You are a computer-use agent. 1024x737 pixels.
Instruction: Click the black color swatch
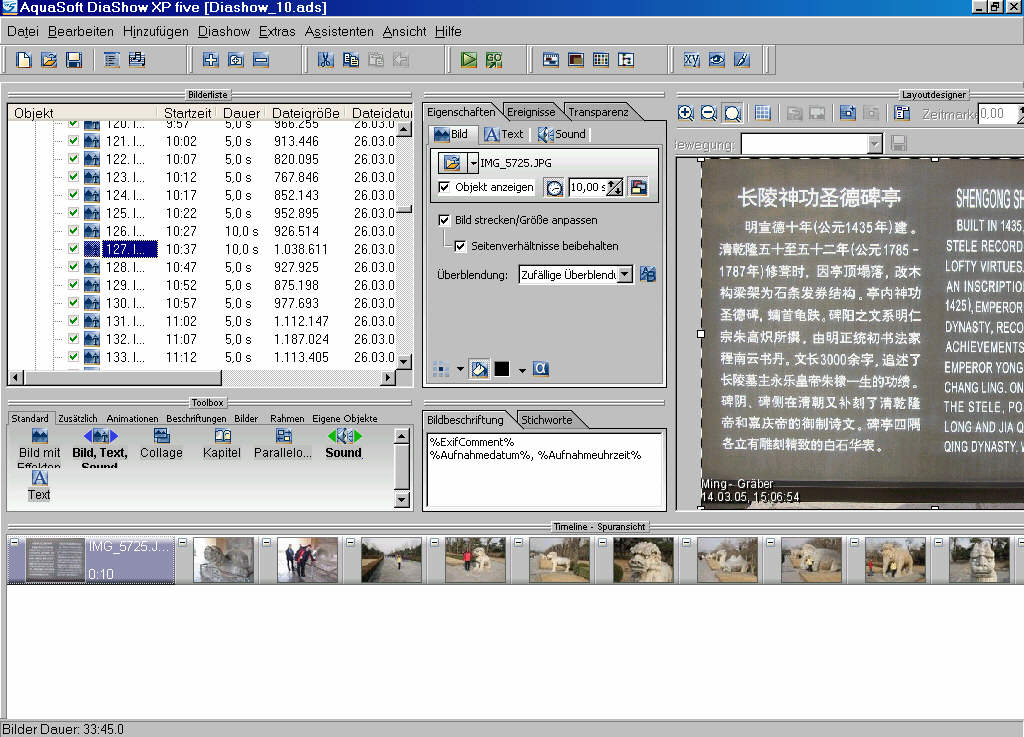[x=501, y=369]
